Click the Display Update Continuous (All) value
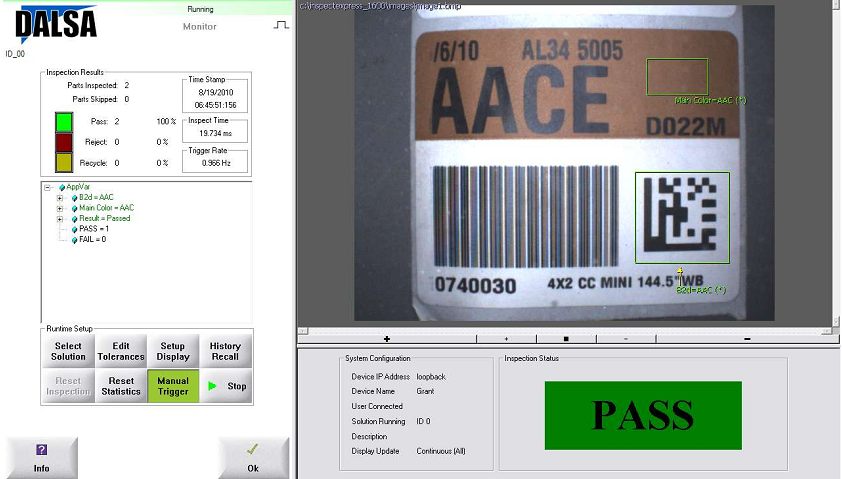The height and width of the screenshot is (479, 842). pos(441,451)
